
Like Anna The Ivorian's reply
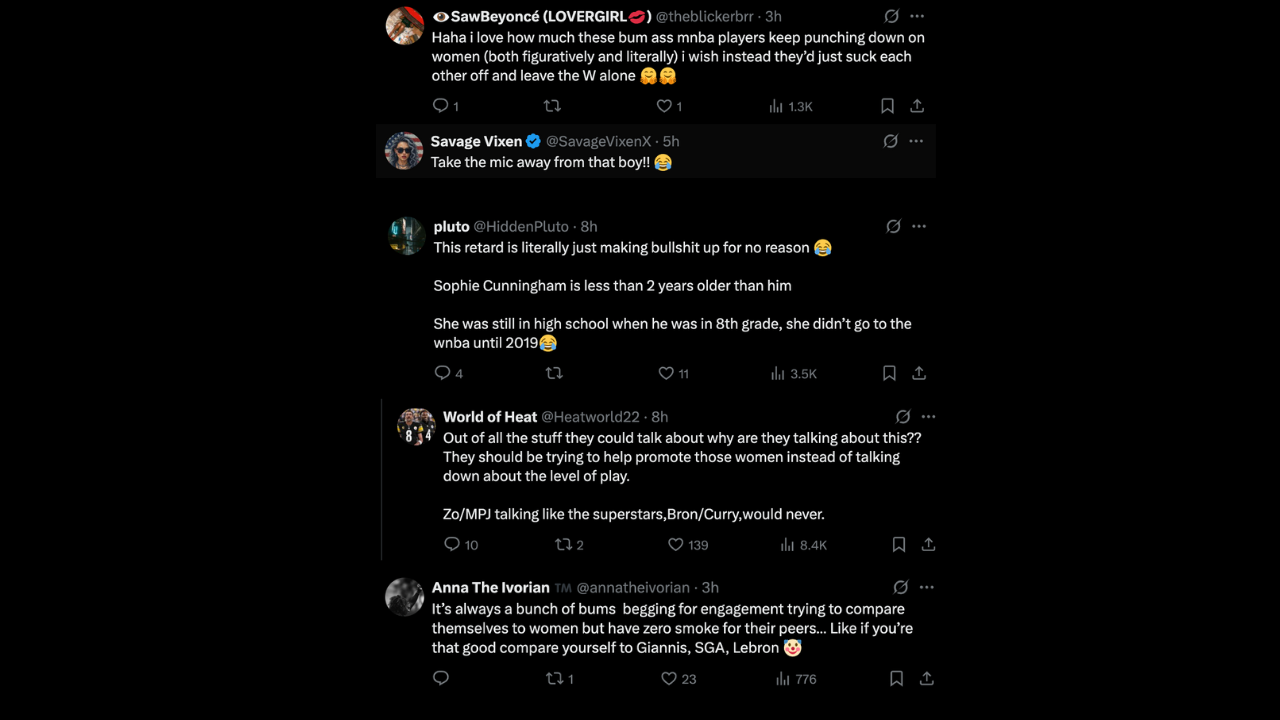pos(668,678)
